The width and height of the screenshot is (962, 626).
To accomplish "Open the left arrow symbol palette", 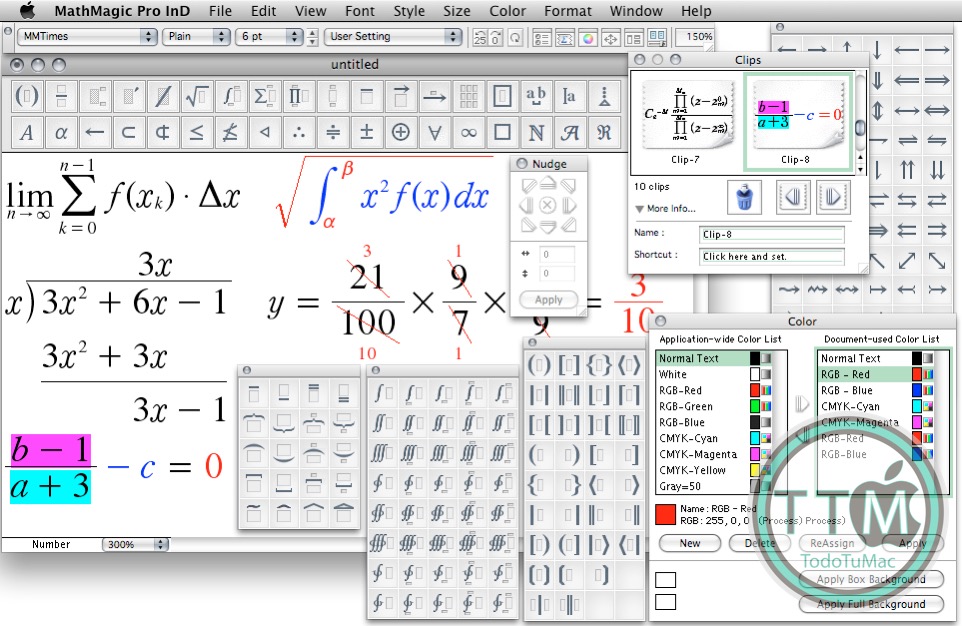I will click(x=95, y=132).
